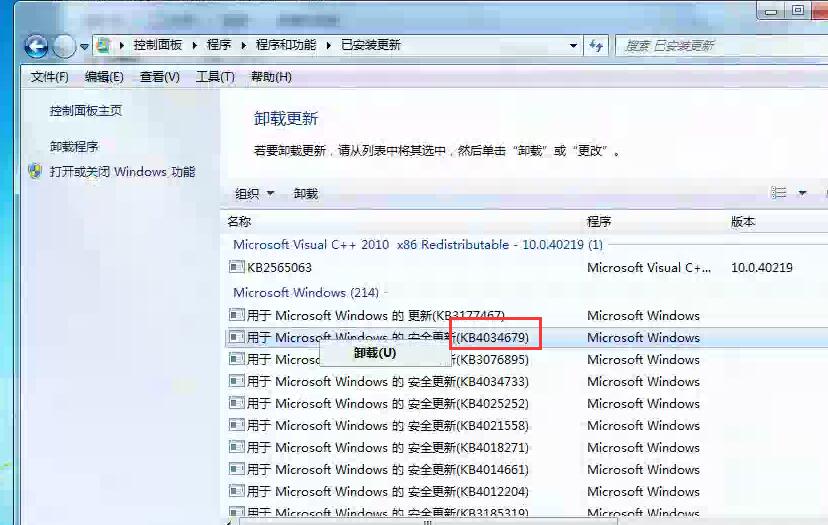Click the icon of the KB3076895 row
This screenshot has height=525, width=828.
[x=237, y=359]
